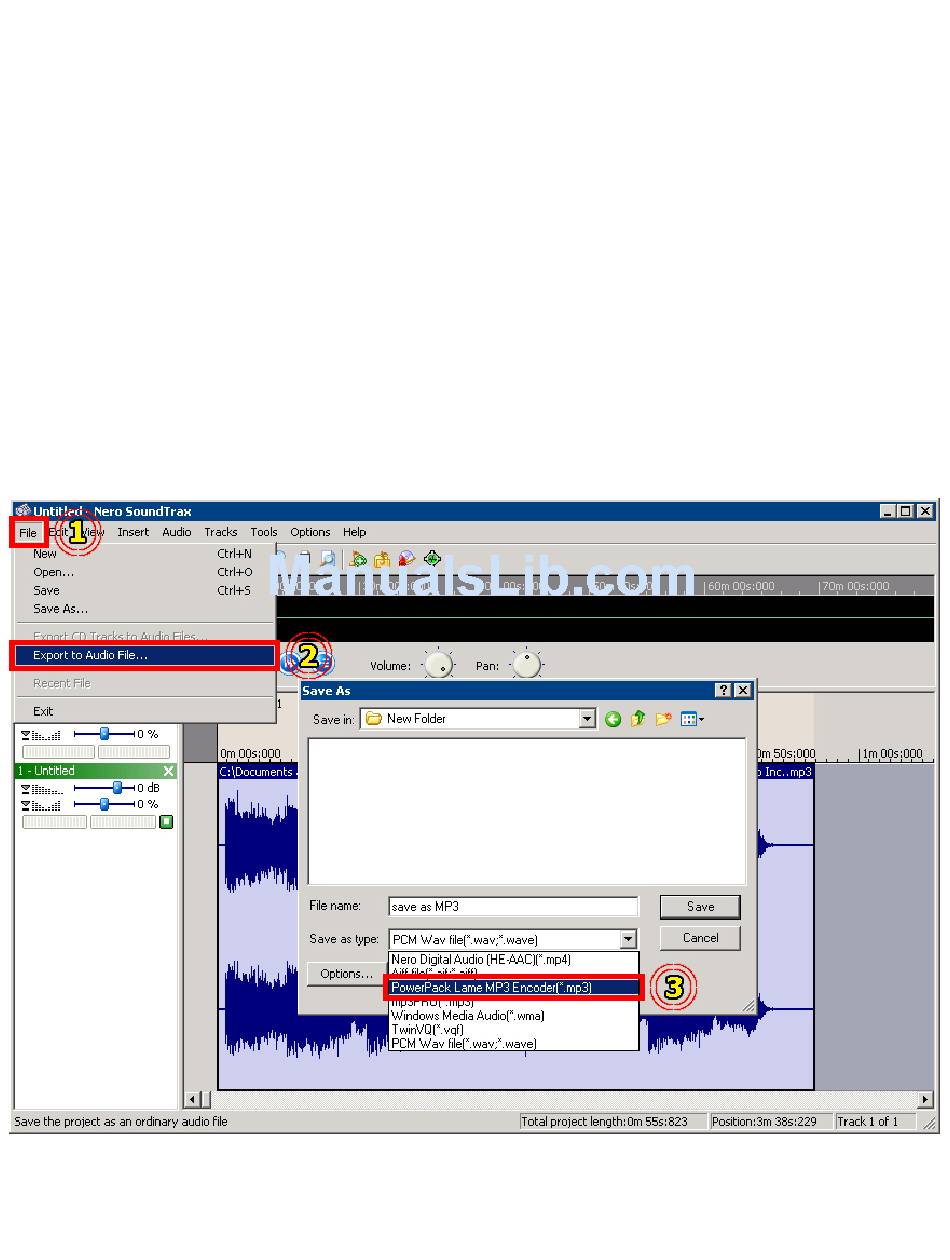Click the yellow folder import toolbar icon
Image resolution: width=950 pixels, height=1260 pixels.
tap(381, 559)
